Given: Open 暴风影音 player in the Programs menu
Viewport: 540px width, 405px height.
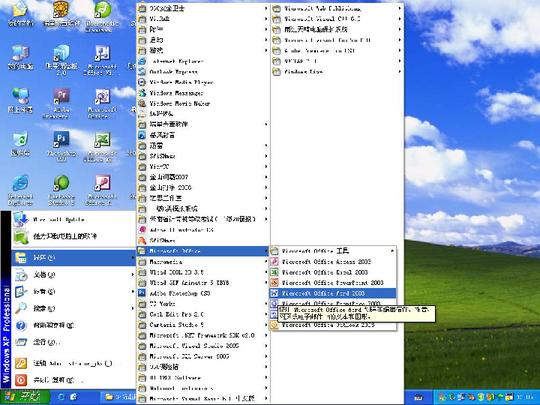Looking at the screenshot, I should [x=203, y=135].
